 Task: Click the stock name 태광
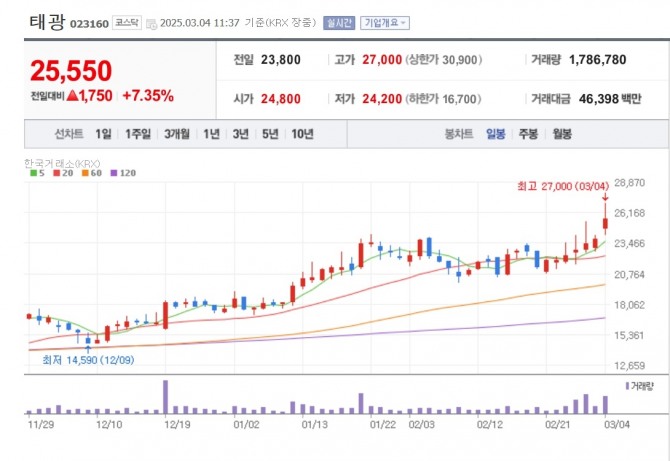tap(47, 22)
